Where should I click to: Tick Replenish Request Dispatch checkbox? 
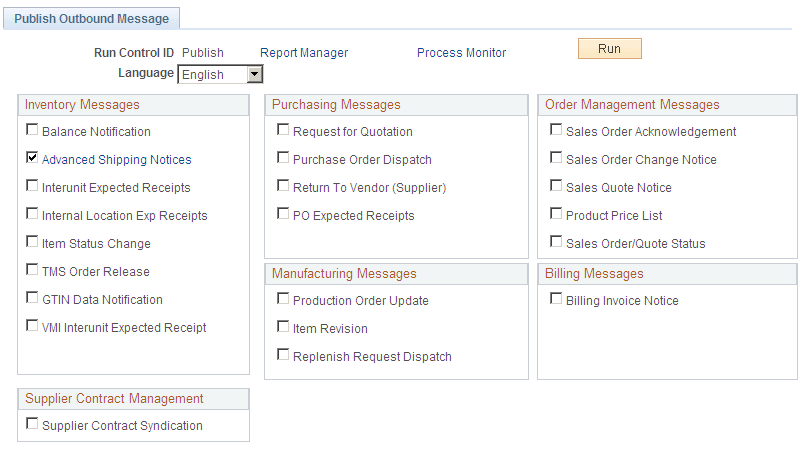coord(283,354)
